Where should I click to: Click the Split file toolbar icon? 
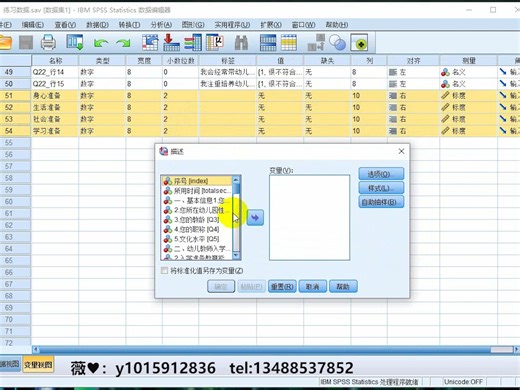(268, 43)
